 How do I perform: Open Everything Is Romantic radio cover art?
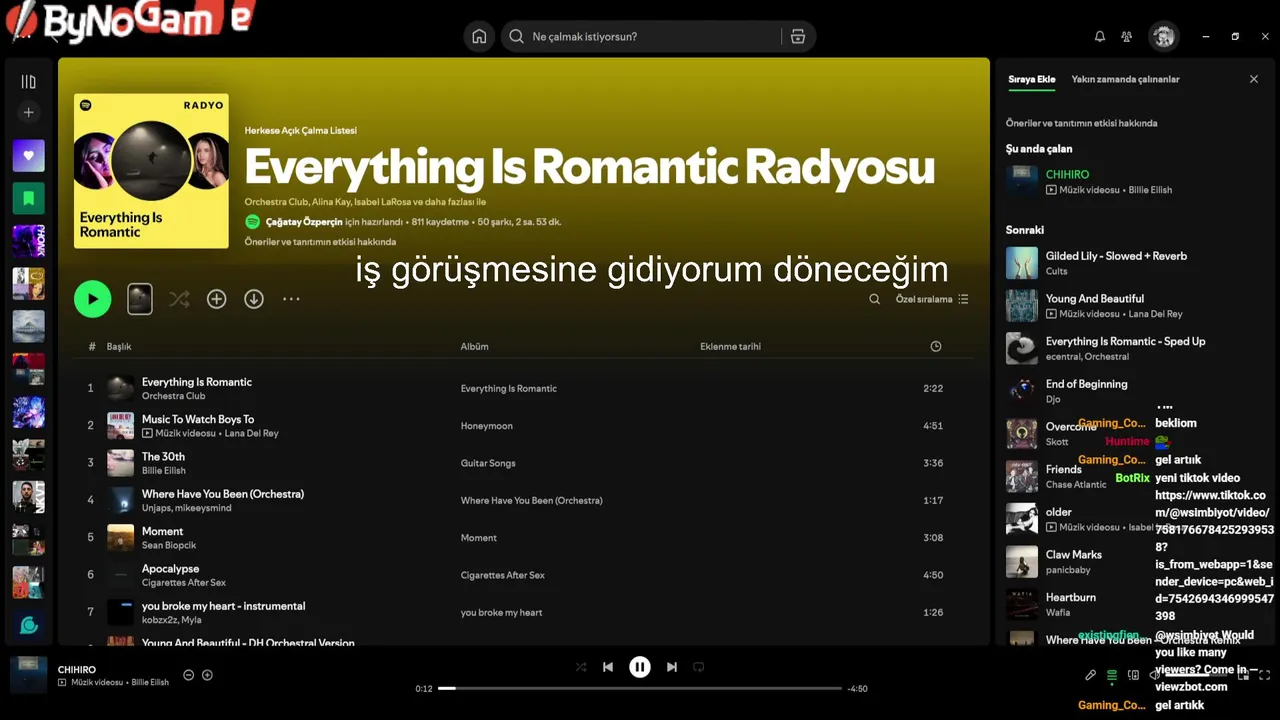151,171
